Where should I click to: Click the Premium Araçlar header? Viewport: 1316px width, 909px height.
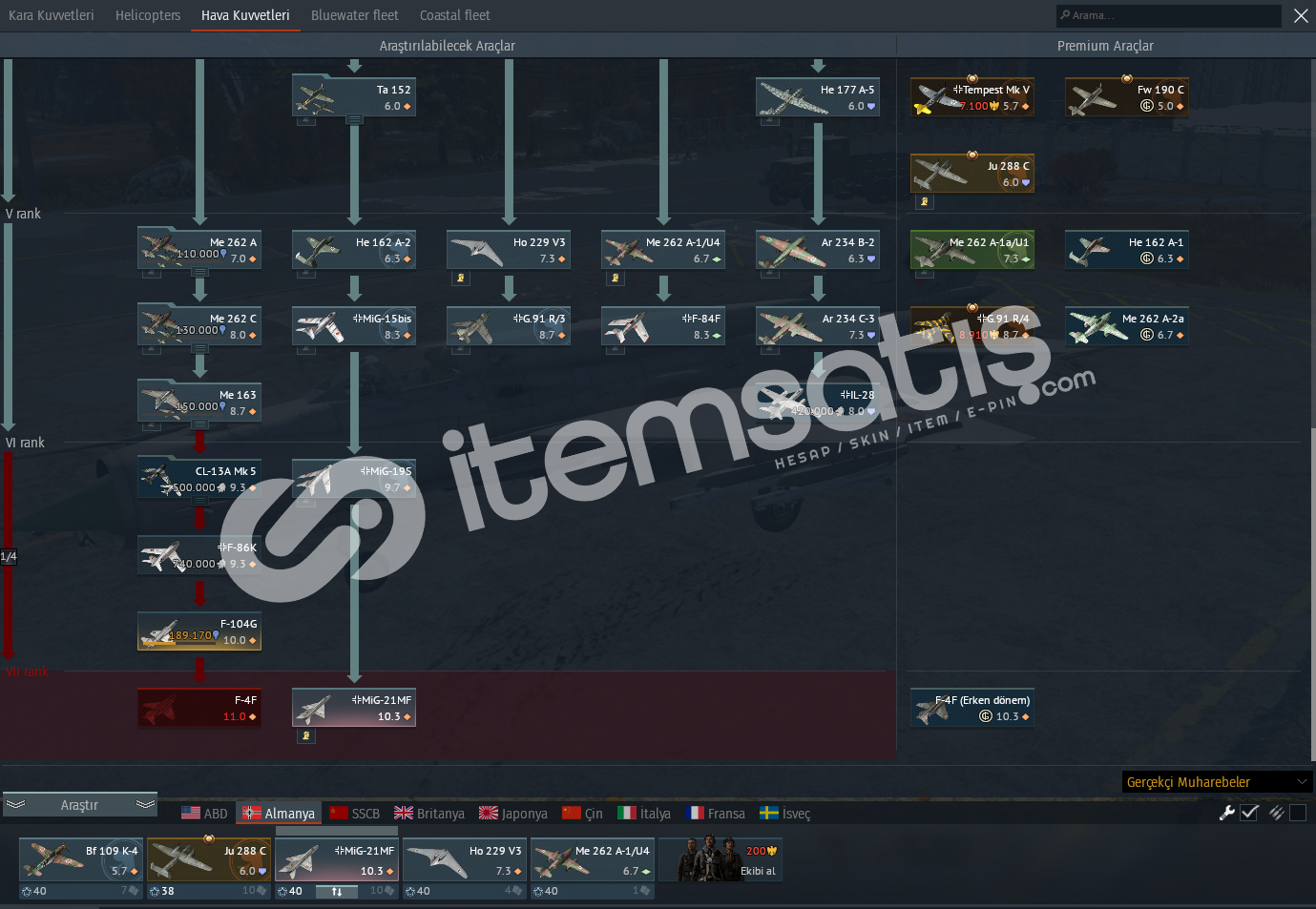point(1105,46)
